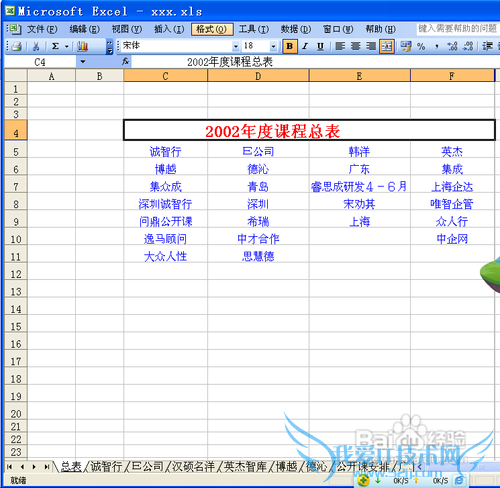Viewport: 500px width, 488px height.
Task: Go to last sheet tab arrow
Action: pos(47,467)
